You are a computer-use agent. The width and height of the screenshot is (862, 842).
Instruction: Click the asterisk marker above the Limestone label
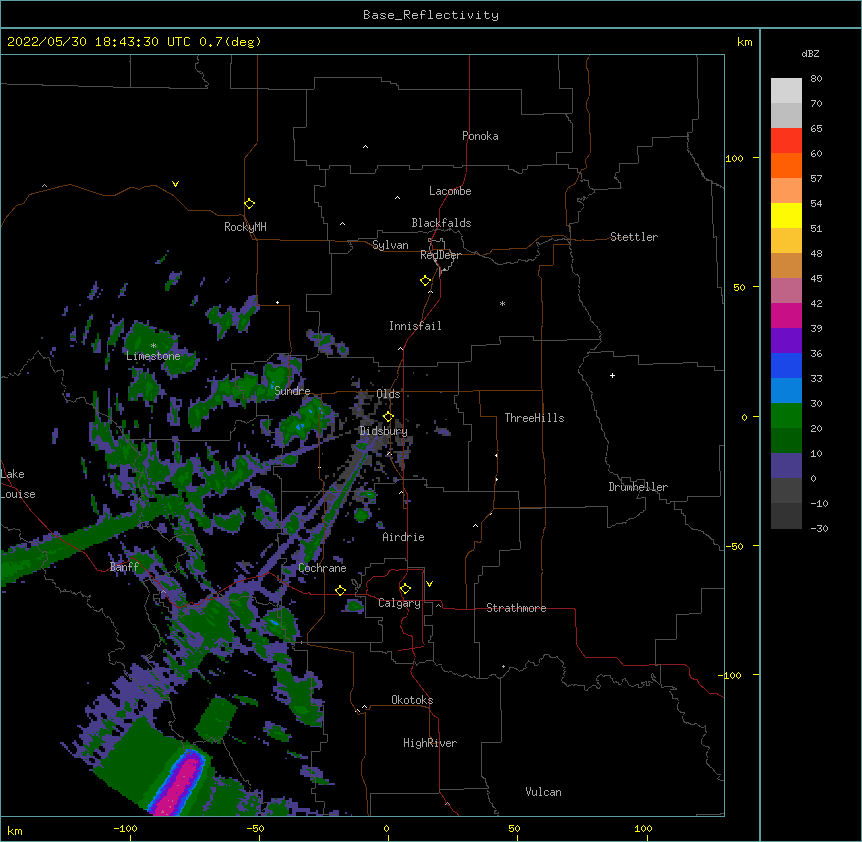(153, 345)
